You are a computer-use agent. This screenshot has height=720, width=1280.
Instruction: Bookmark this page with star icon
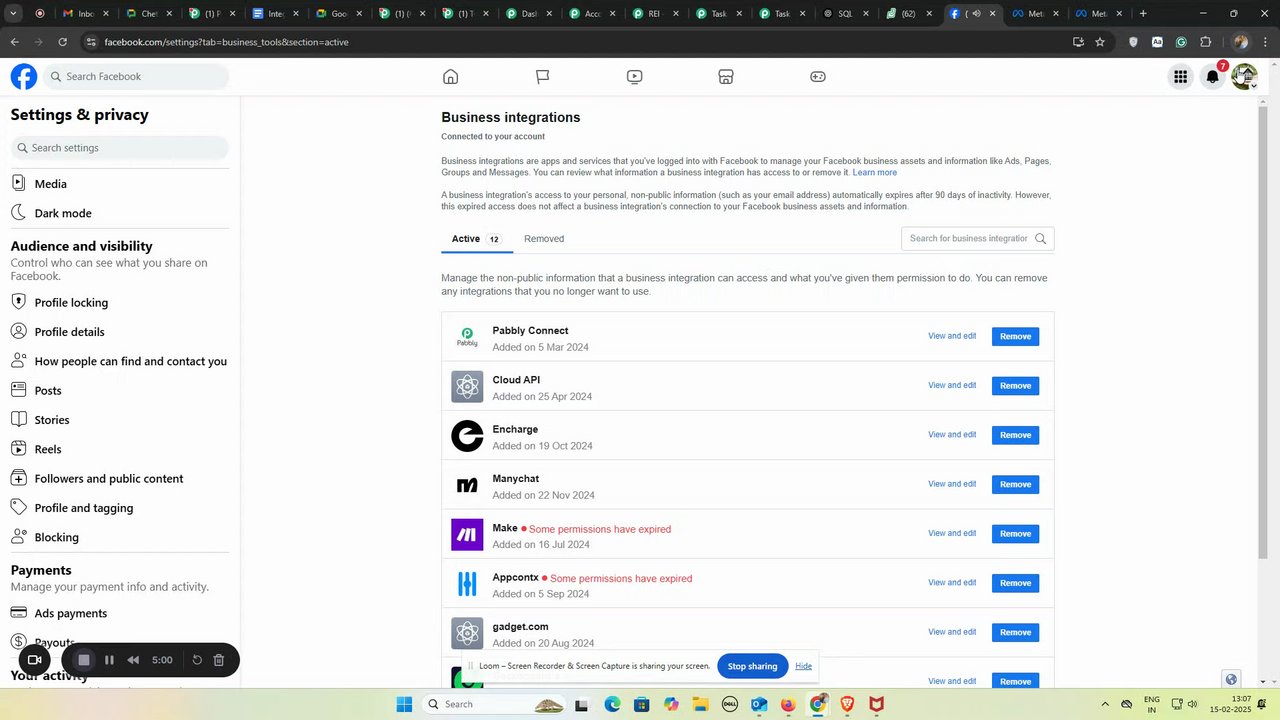click(x=1100, y=42)
